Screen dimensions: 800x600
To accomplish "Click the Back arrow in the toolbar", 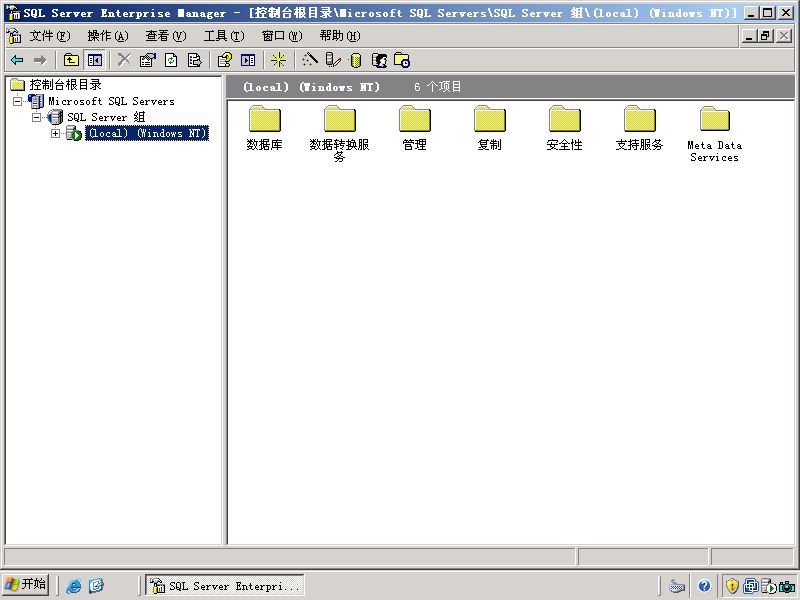I will pos(17,60).
